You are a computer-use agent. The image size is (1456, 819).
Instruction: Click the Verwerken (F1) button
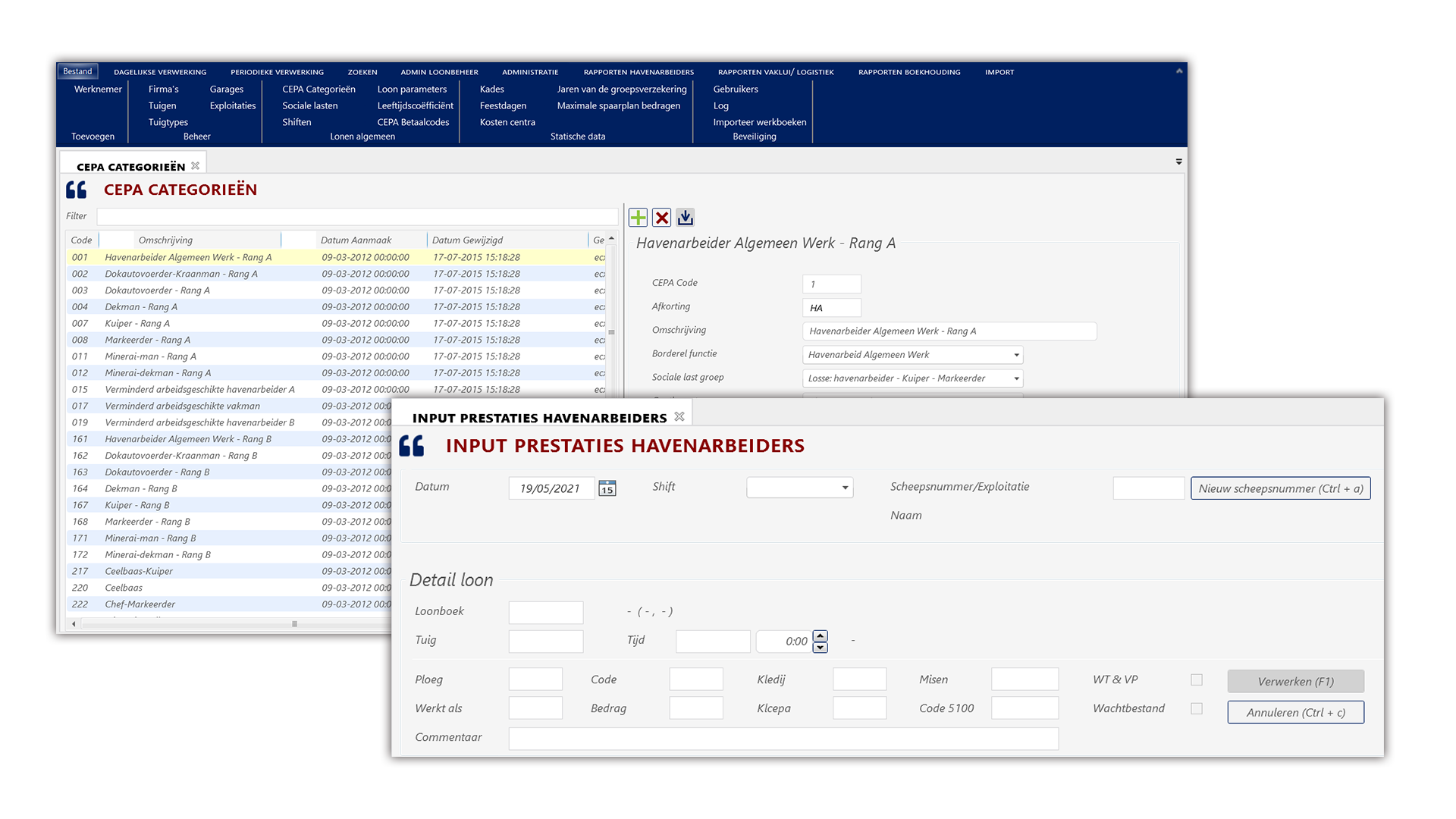[1295, 681]
